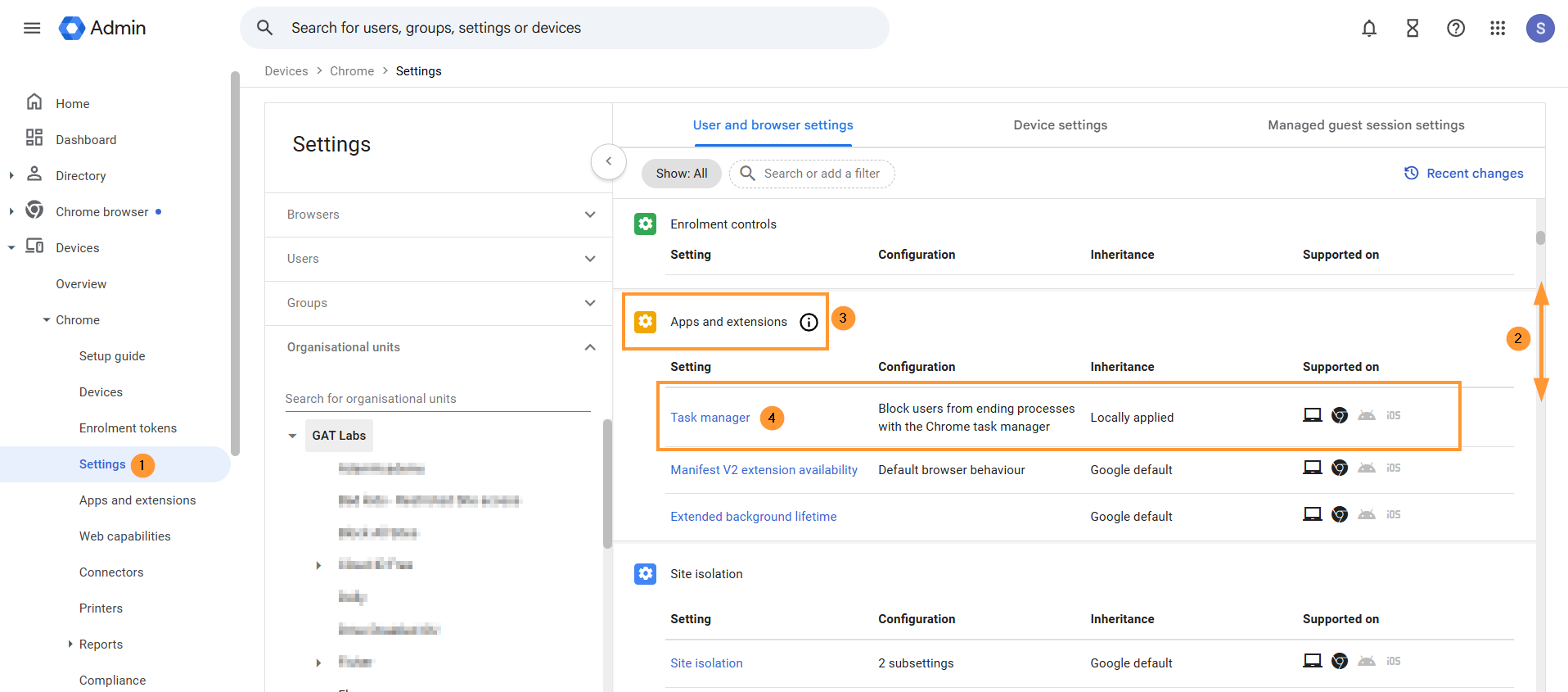
Task: Collapse the Devices sidebar arrow
Action: point(11,247)
